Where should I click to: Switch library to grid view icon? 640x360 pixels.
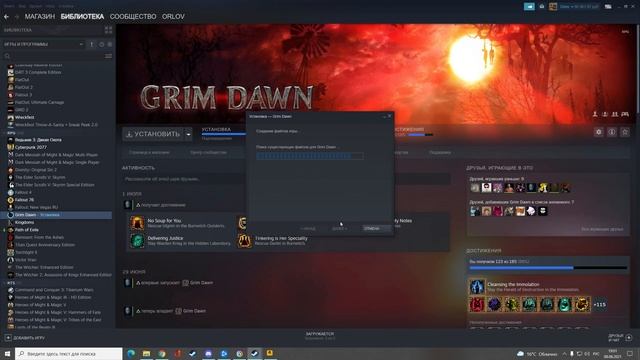point(108,30)
